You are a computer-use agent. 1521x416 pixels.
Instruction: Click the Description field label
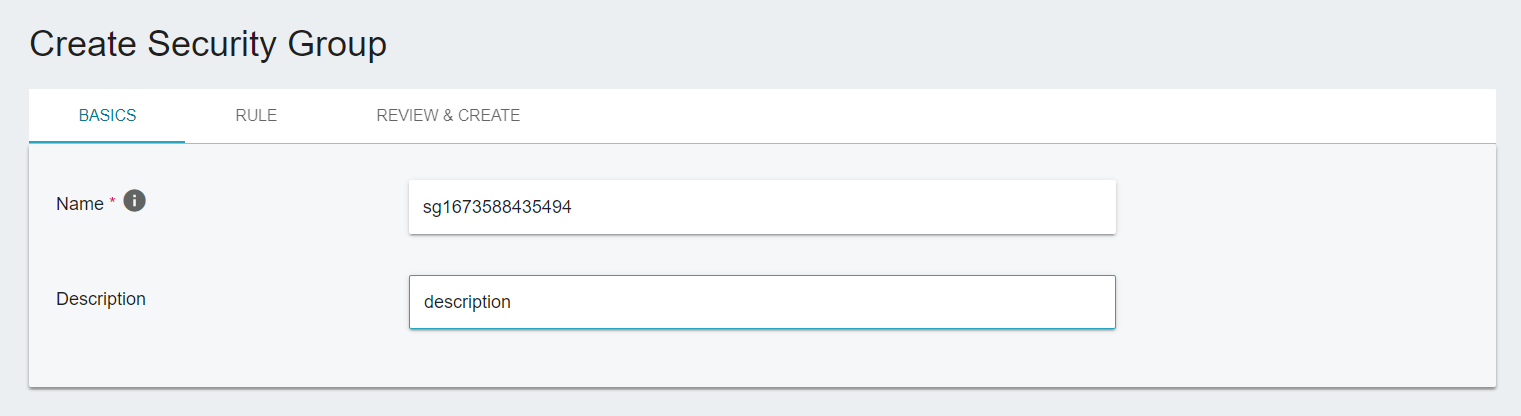[101, 298]
